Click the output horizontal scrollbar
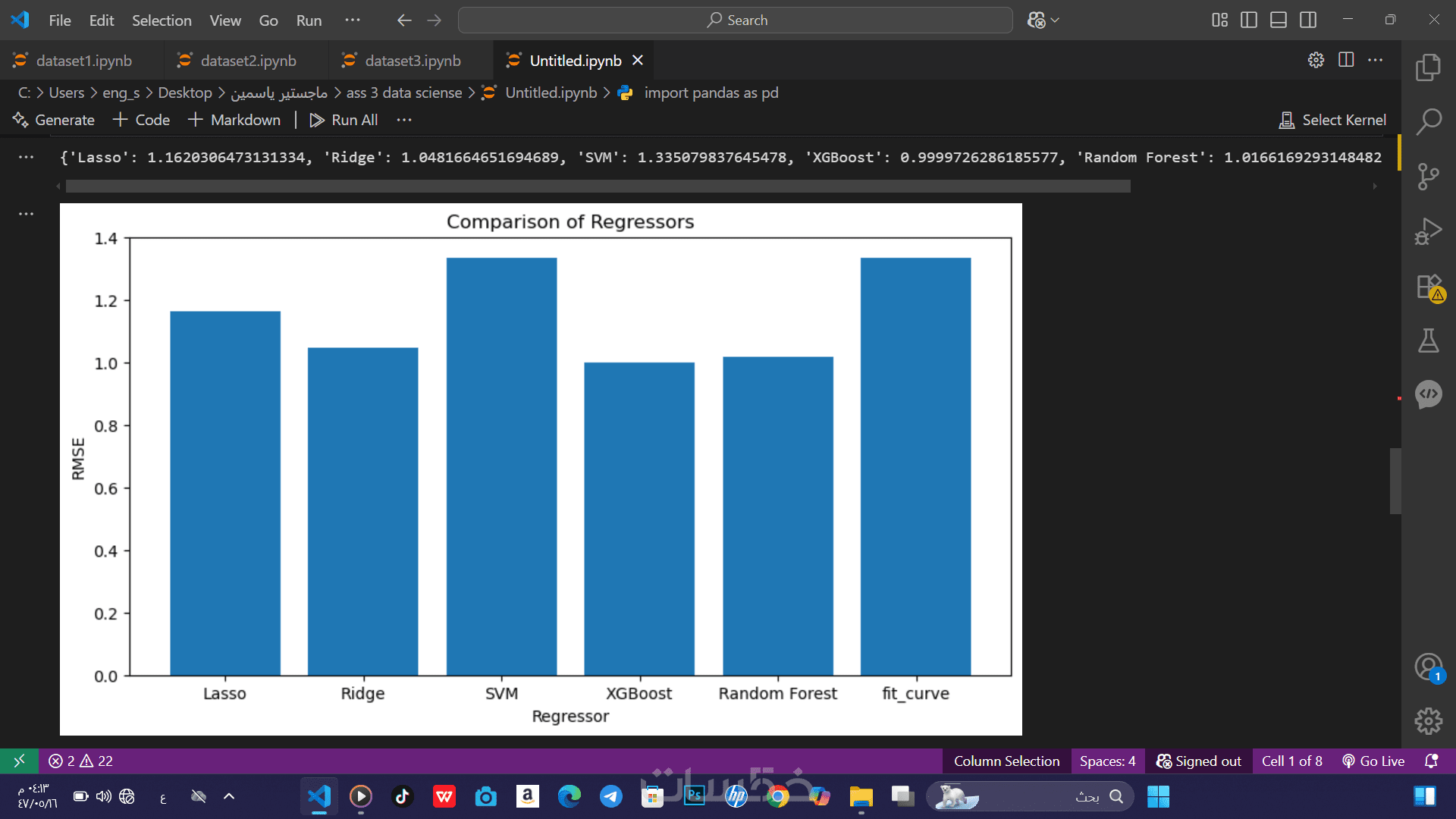 coord(598,187)
